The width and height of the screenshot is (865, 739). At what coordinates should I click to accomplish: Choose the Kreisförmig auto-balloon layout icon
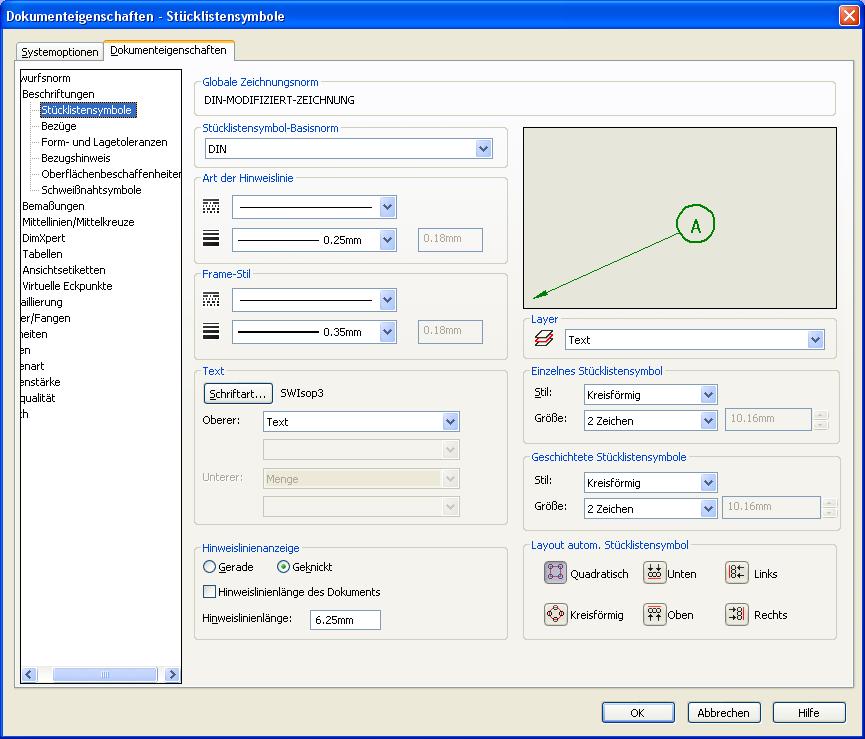click(555, 614)
